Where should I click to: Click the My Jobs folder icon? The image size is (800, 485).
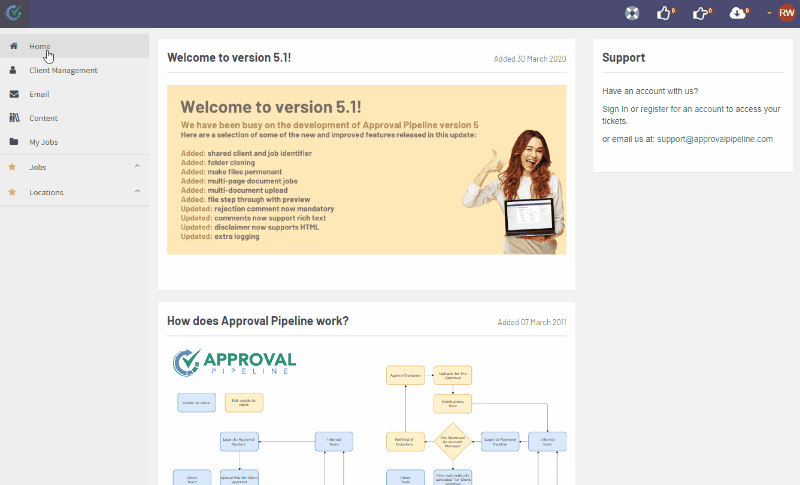tap(14, 142)
